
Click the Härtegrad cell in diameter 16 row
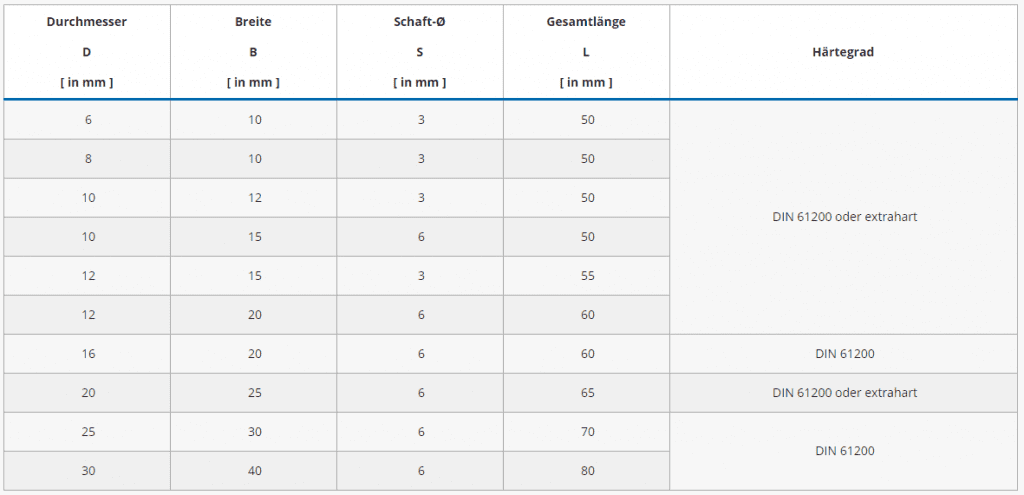point(844,354)
